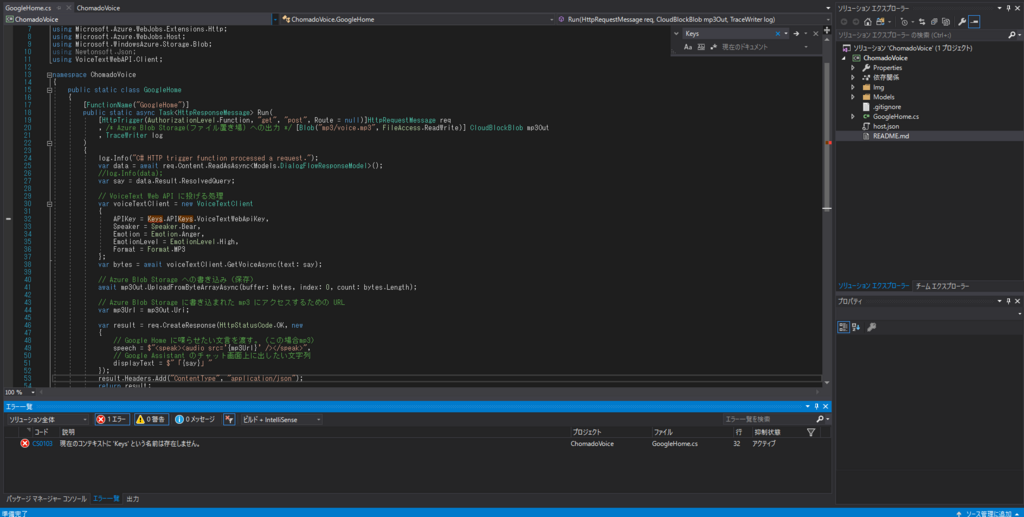Click the search magnifier in Solution Explorer

click(x=1010, y=35)
